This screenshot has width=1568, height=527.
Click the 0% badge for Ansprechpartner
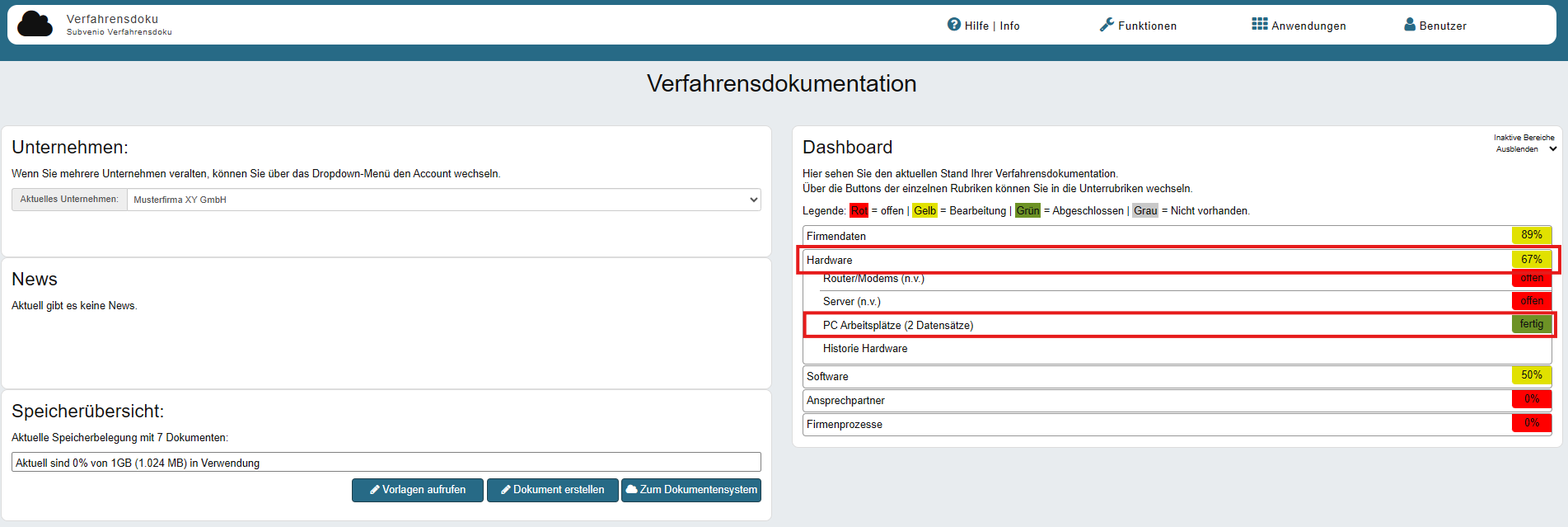[x=1532, y=399]
